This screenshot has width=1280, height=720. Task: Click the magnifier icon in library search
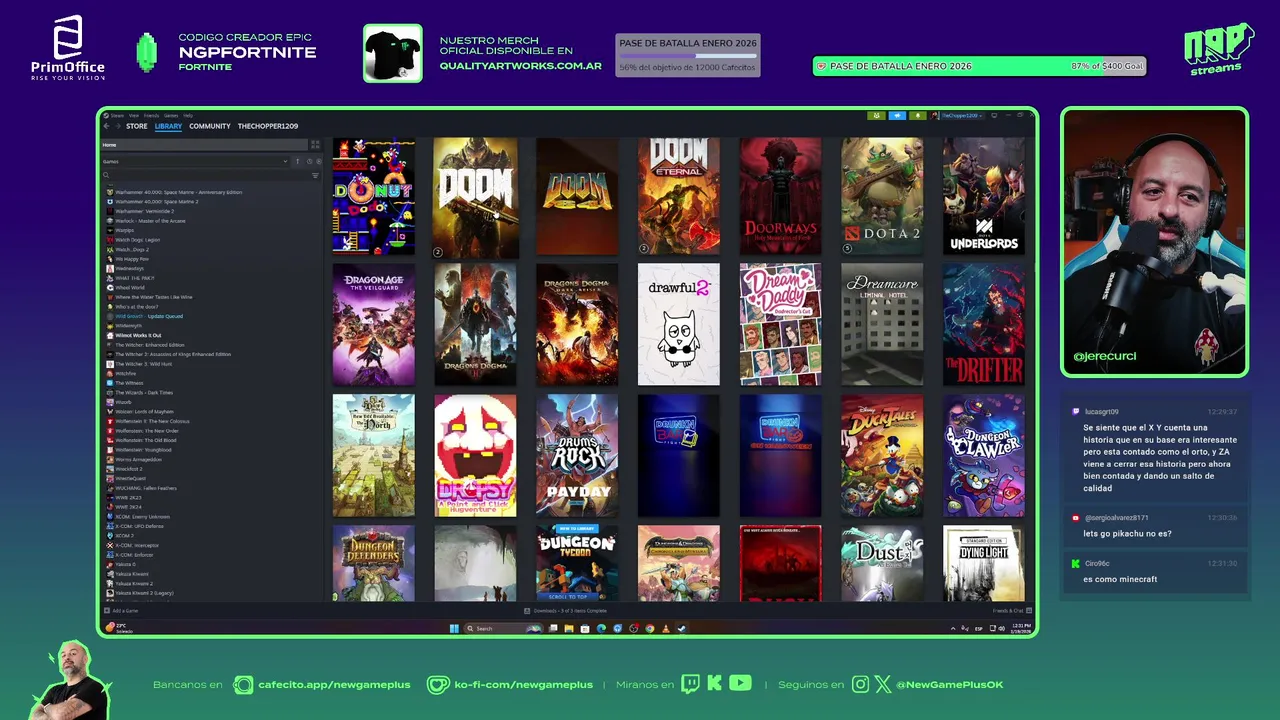(106, 175)
